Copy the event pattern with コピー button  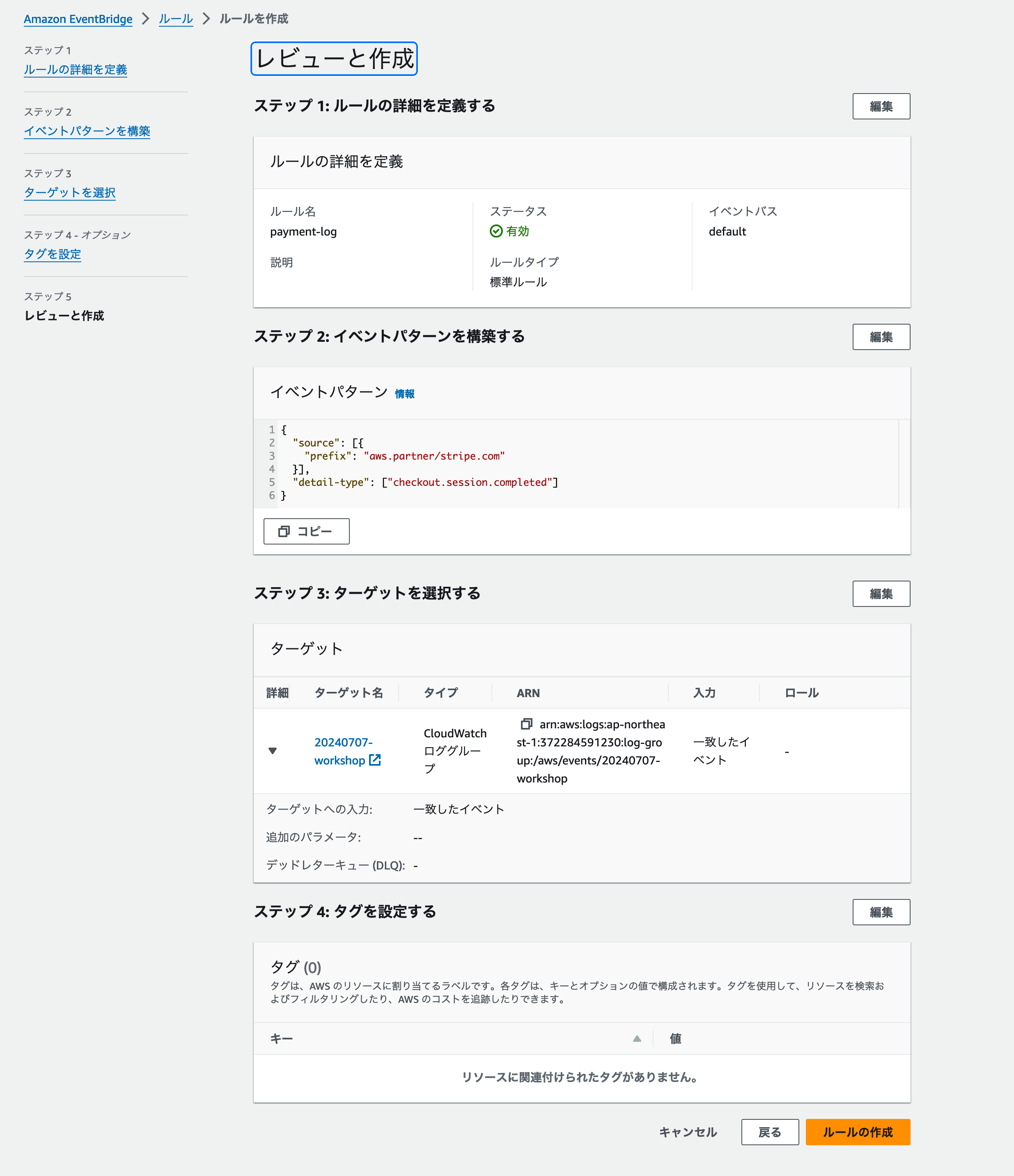306,531
